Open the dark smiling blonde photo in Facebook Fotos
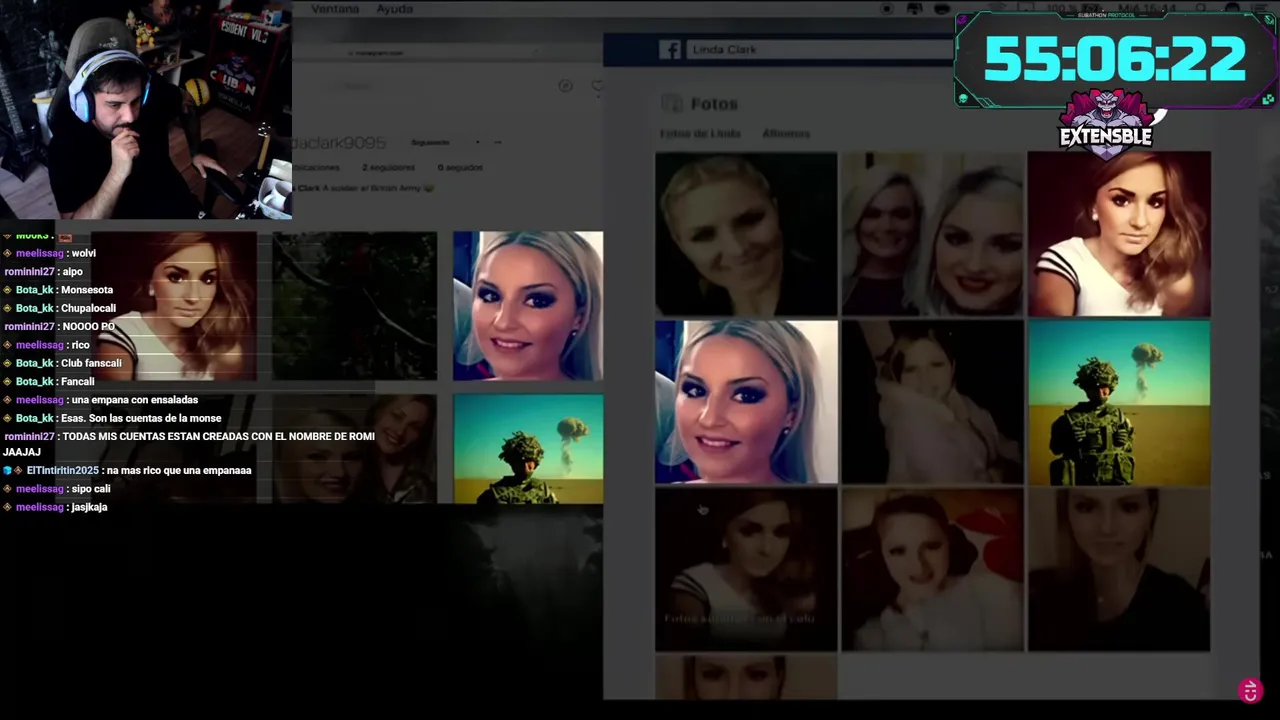The height and width of the screenshot is (720, 1280). [x=746, y=234]
